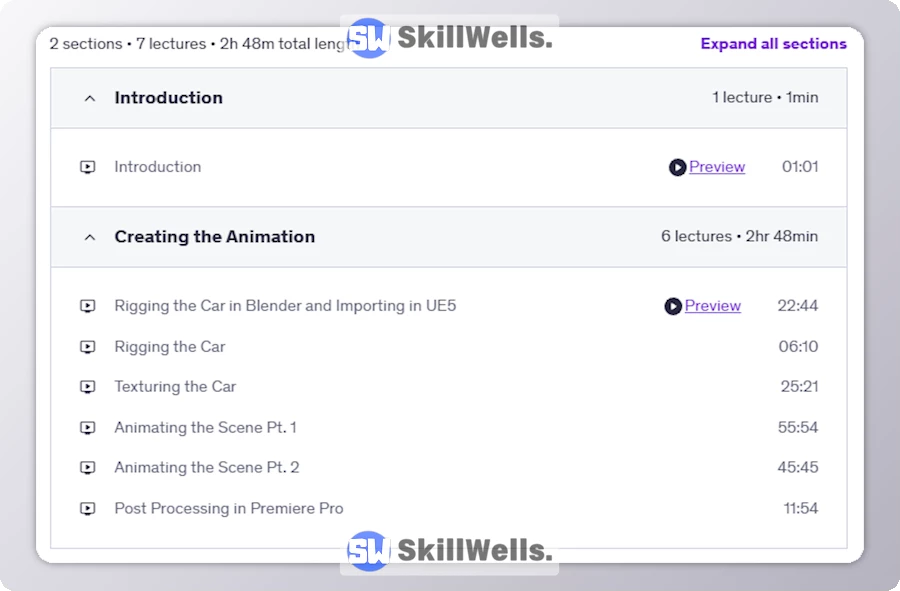Click the SkillWells logo at the top

[x=449, y=39]
